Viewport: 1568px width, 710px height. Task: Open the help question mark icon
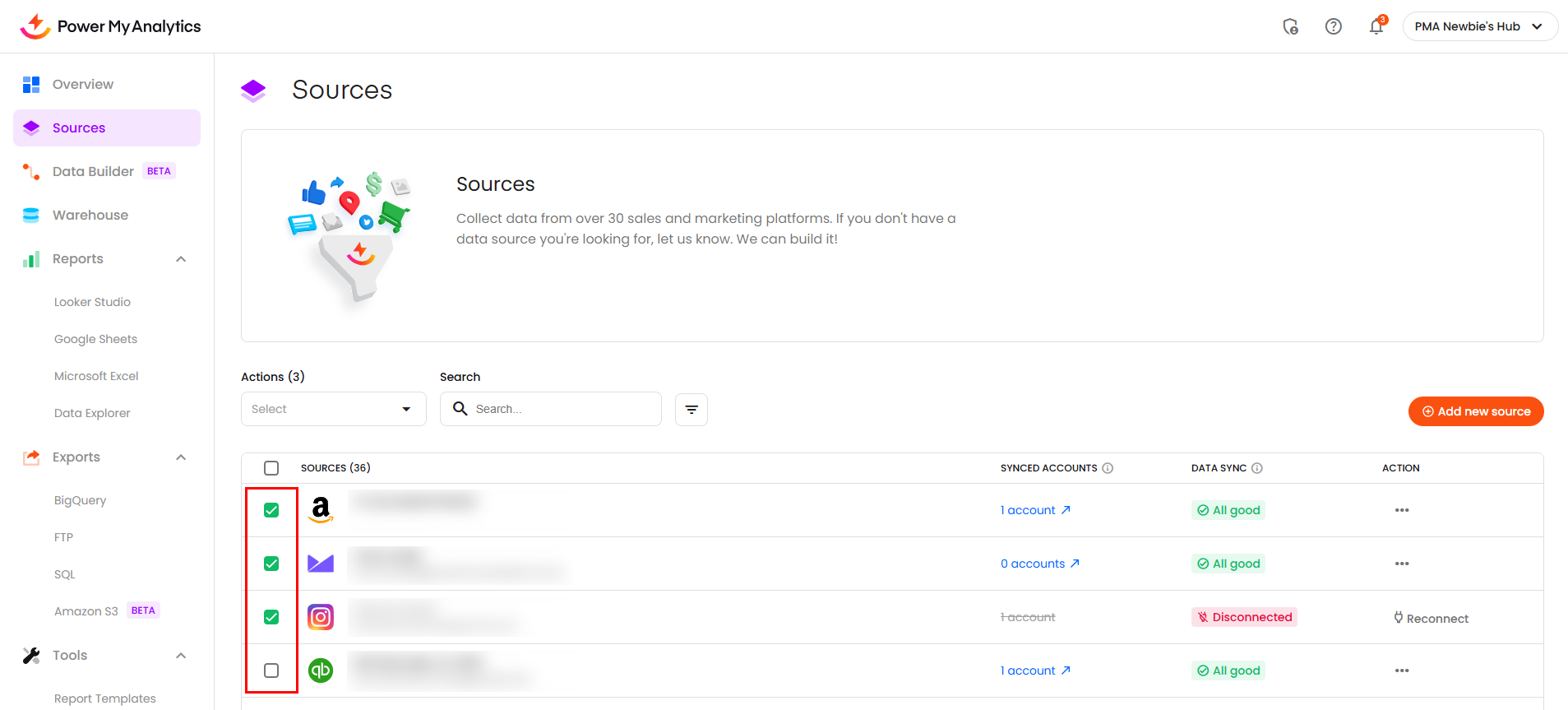[1333, 27]
